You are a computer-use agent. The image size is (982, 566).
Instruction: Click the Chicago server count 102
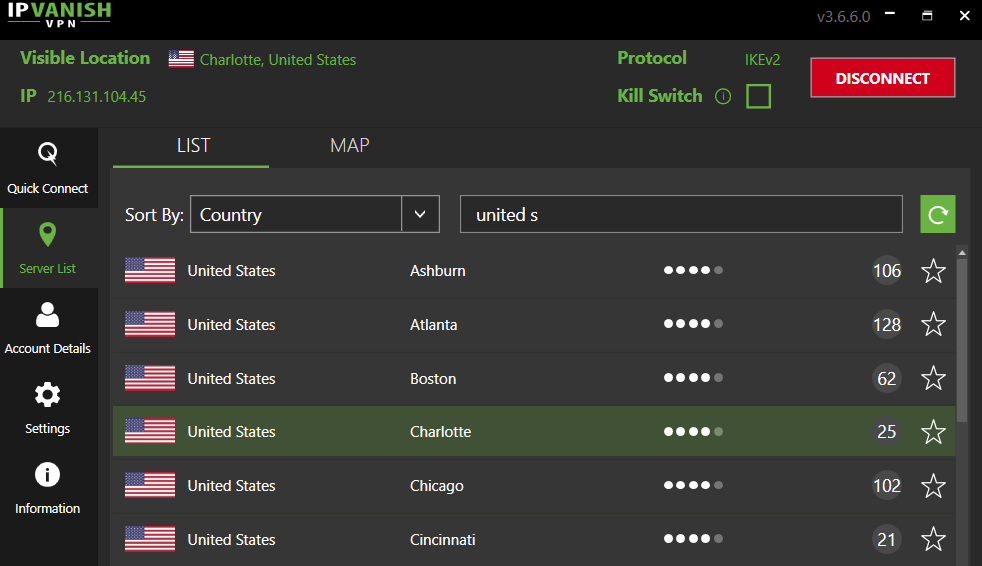tap(887, 485)
